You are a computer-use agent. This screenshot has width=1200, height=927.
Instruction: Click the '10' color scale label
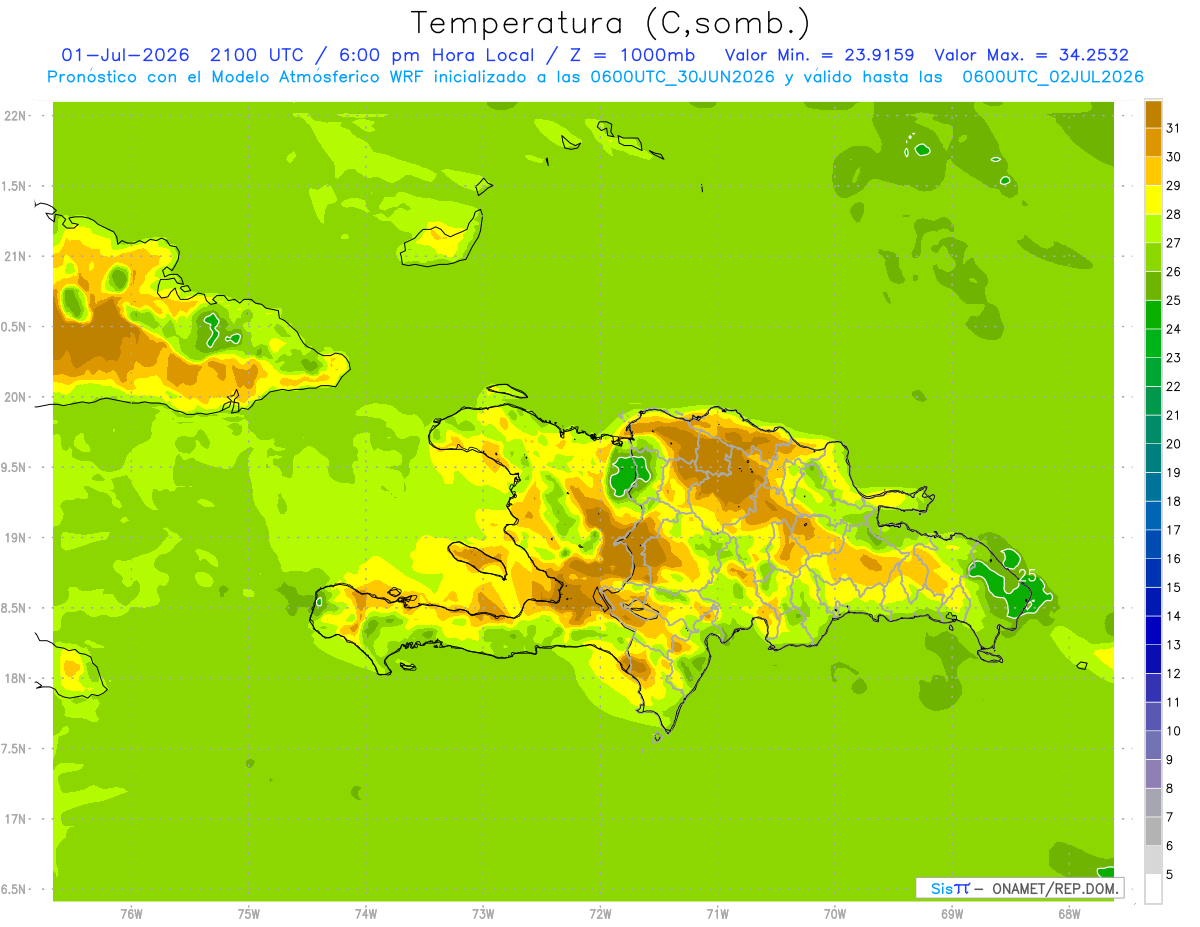click(x=1174, y=731)
